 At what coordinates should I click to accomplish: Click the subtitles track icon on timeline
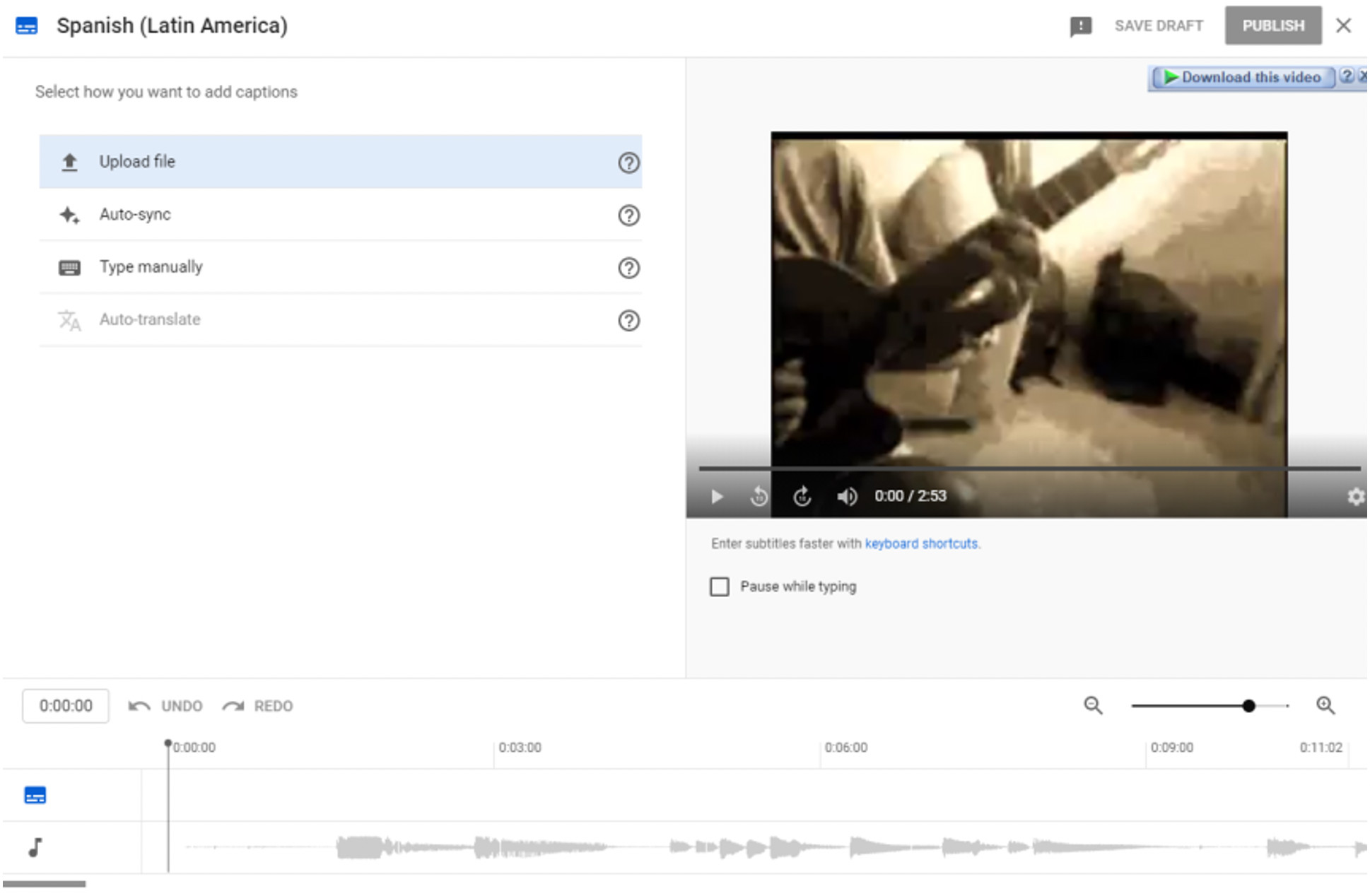(35, 795)
